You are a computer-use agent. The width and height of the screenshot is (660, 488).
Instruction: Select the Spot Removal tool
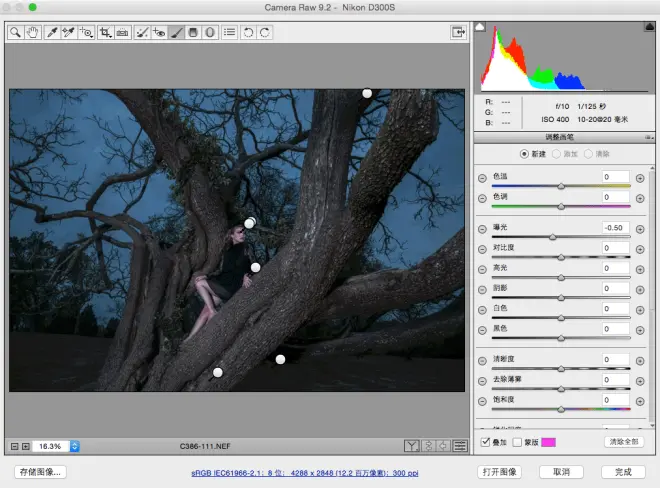pos(142,32)
